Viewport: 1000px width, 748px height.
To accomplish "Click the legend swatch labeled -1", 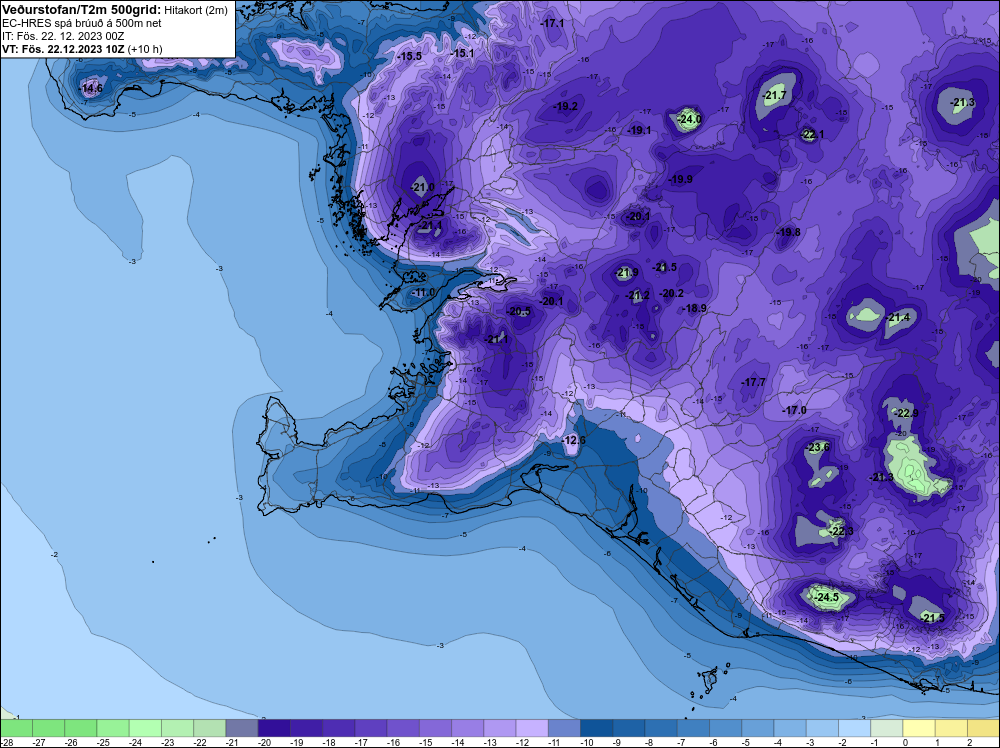I will [x=887, y=728].
